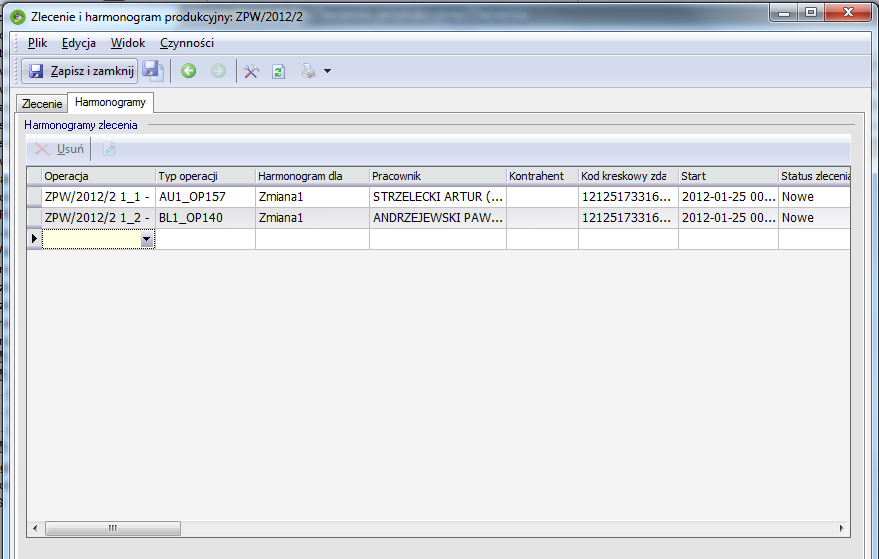Click Start date in AU1_OP157 row

coord(728,197)
